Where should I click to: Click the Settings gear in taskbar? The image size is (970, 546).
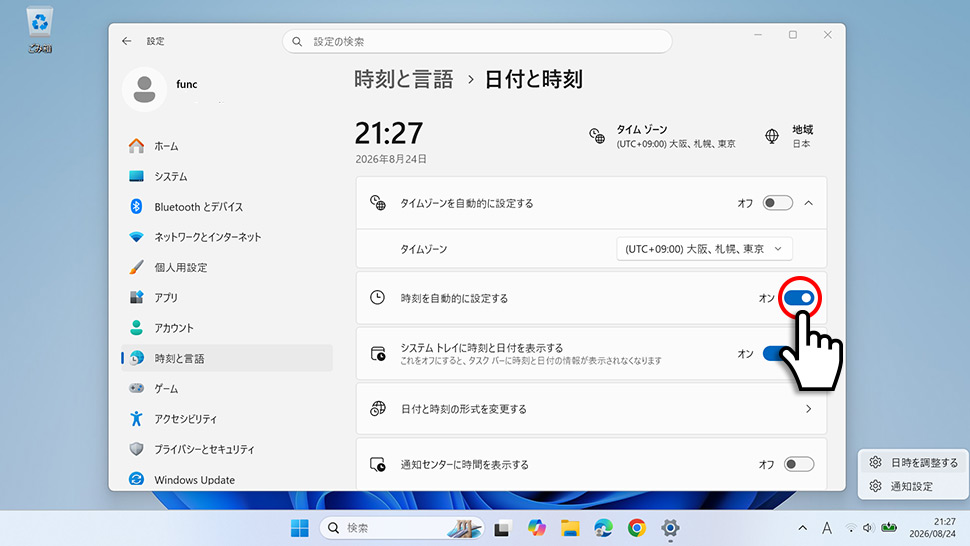pos(670,528)
